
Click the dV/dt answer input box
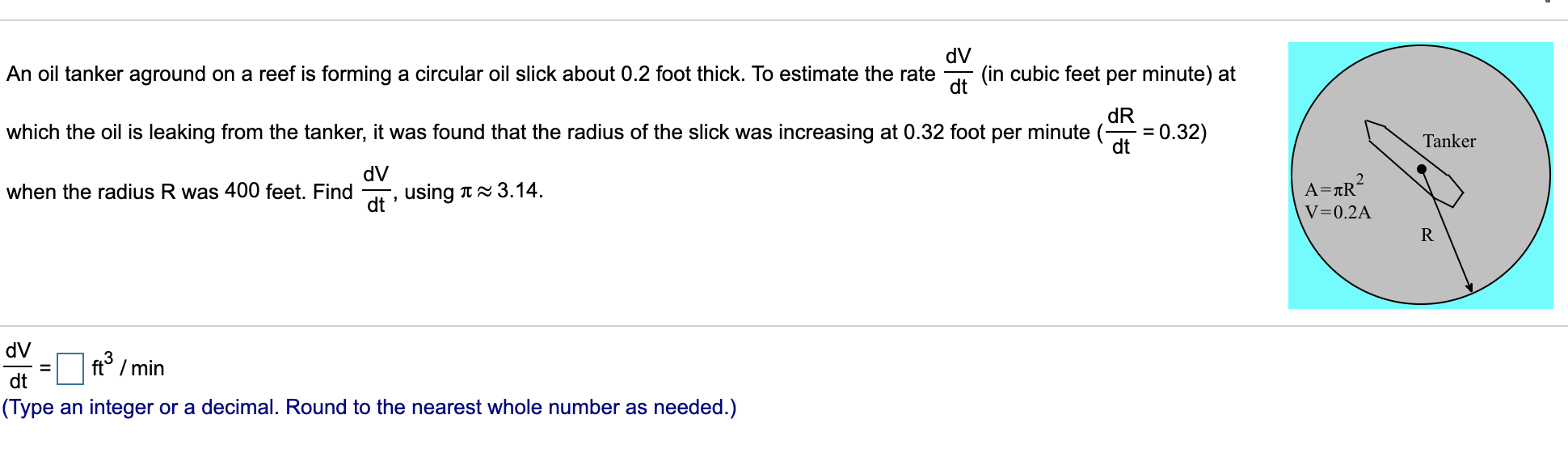click(x=70, y=369)
